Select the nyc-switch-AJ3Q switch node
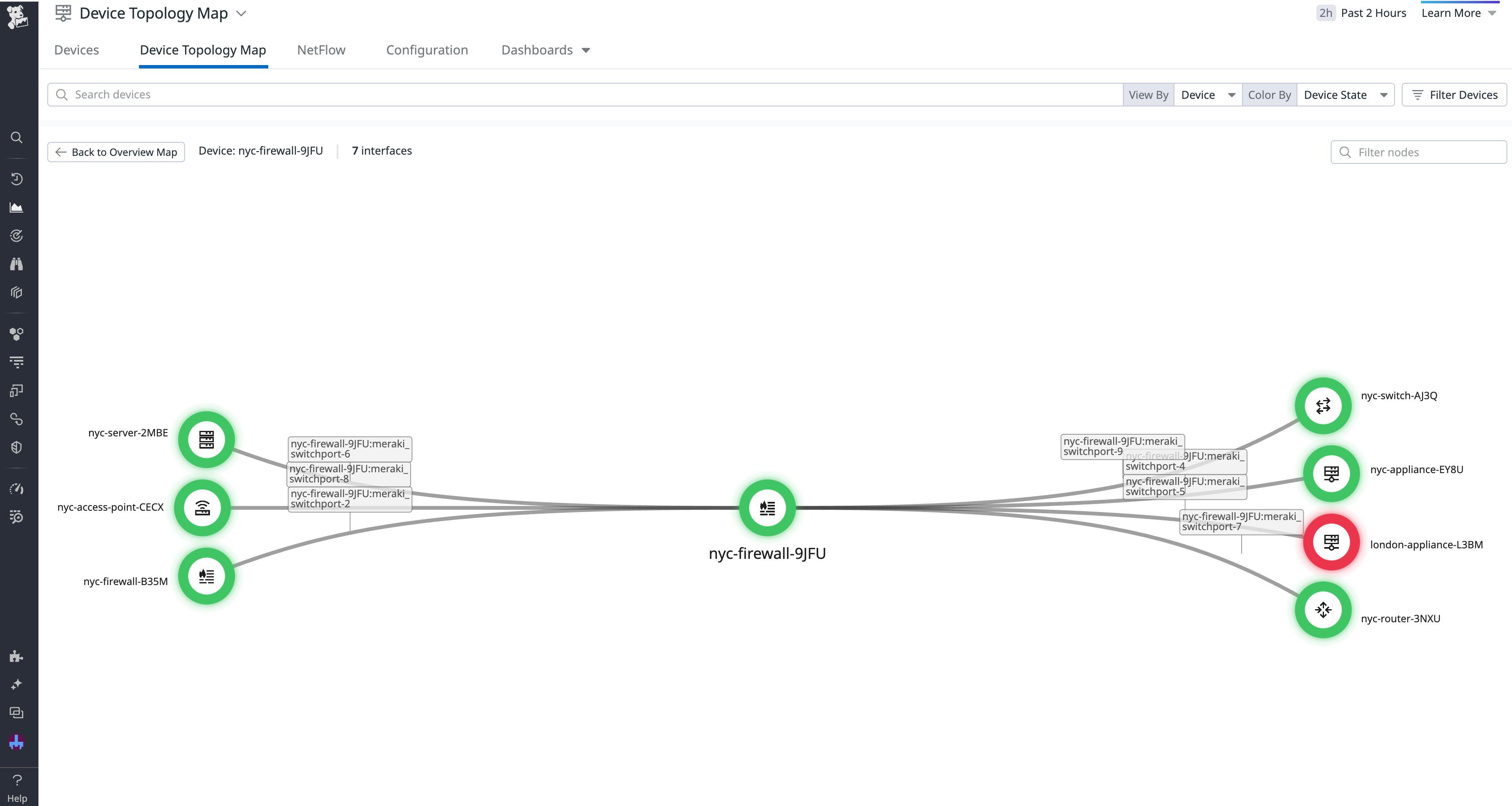 (x=1322, y=406)
